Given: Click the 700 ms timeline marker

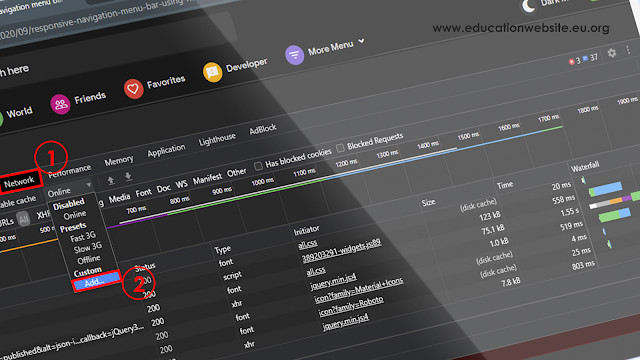Looking at the screenshot, I should point(136,210).
